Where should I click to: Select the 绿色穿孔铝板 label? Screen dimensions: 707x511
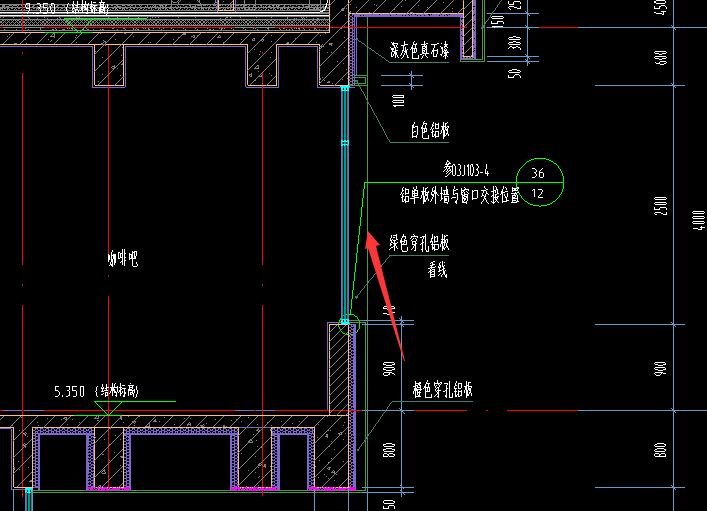point(419,242)
